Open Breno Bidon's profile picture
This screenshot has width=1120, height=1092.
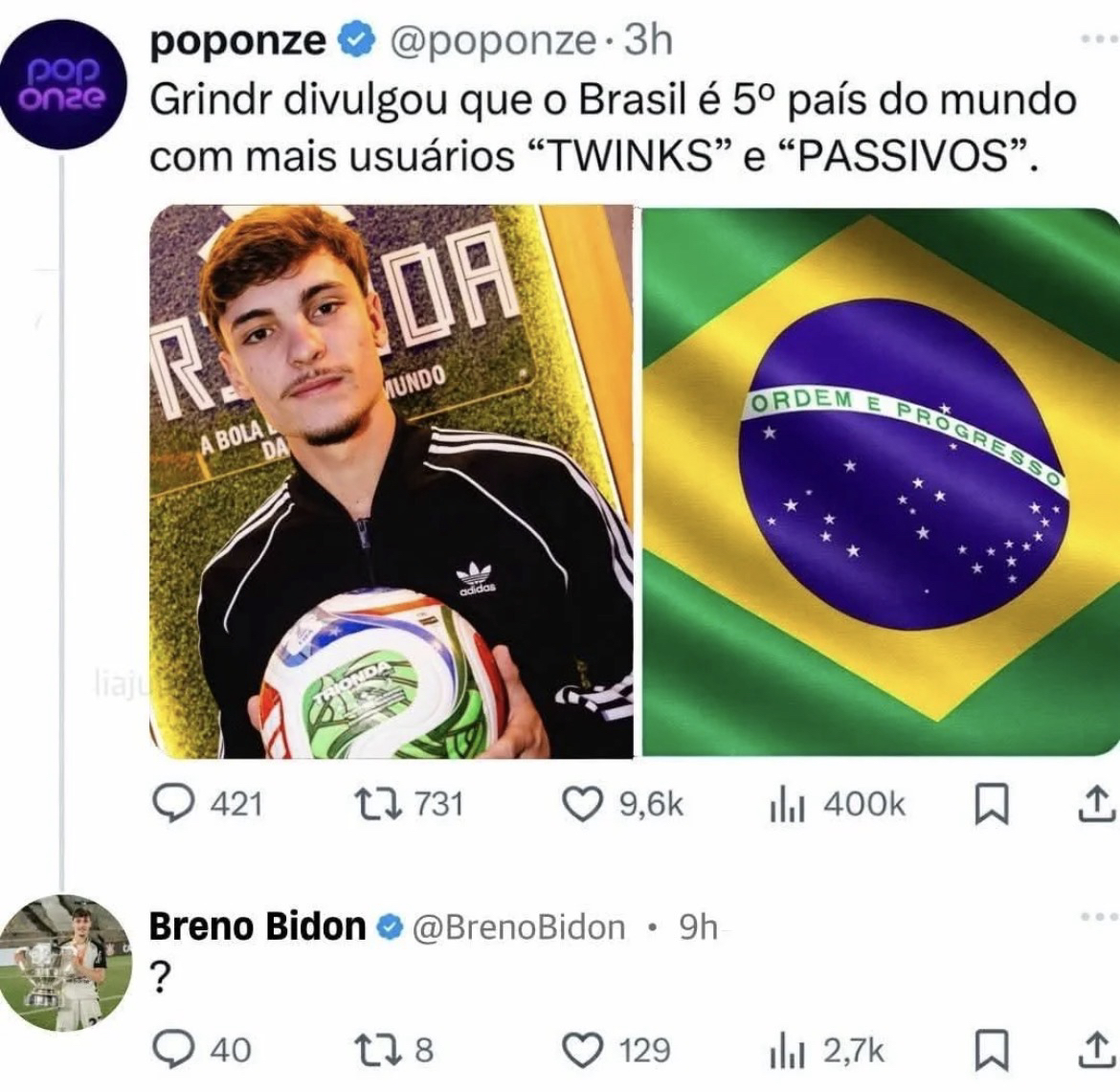point(65,963)
